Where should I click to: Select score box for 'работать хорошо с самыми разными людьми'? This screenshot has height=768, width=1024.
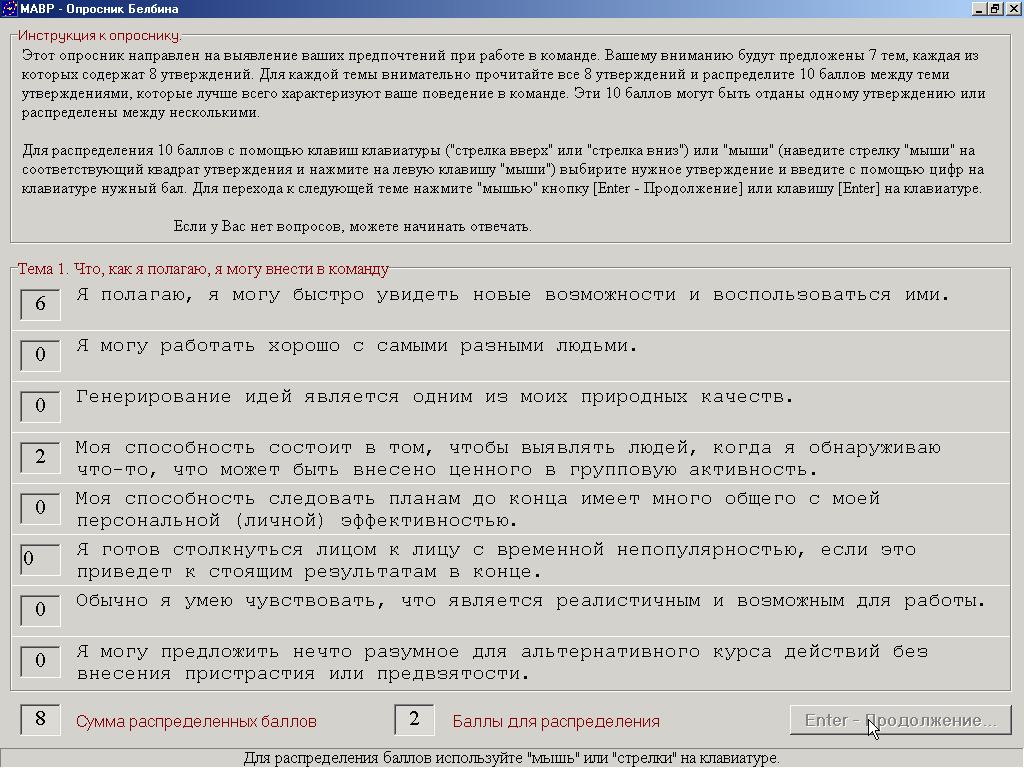click(41, 355)
